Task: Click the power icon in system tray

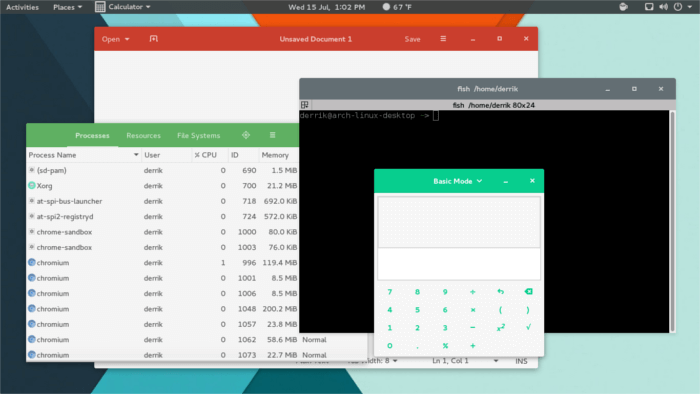Action: [x=678, y=7]
